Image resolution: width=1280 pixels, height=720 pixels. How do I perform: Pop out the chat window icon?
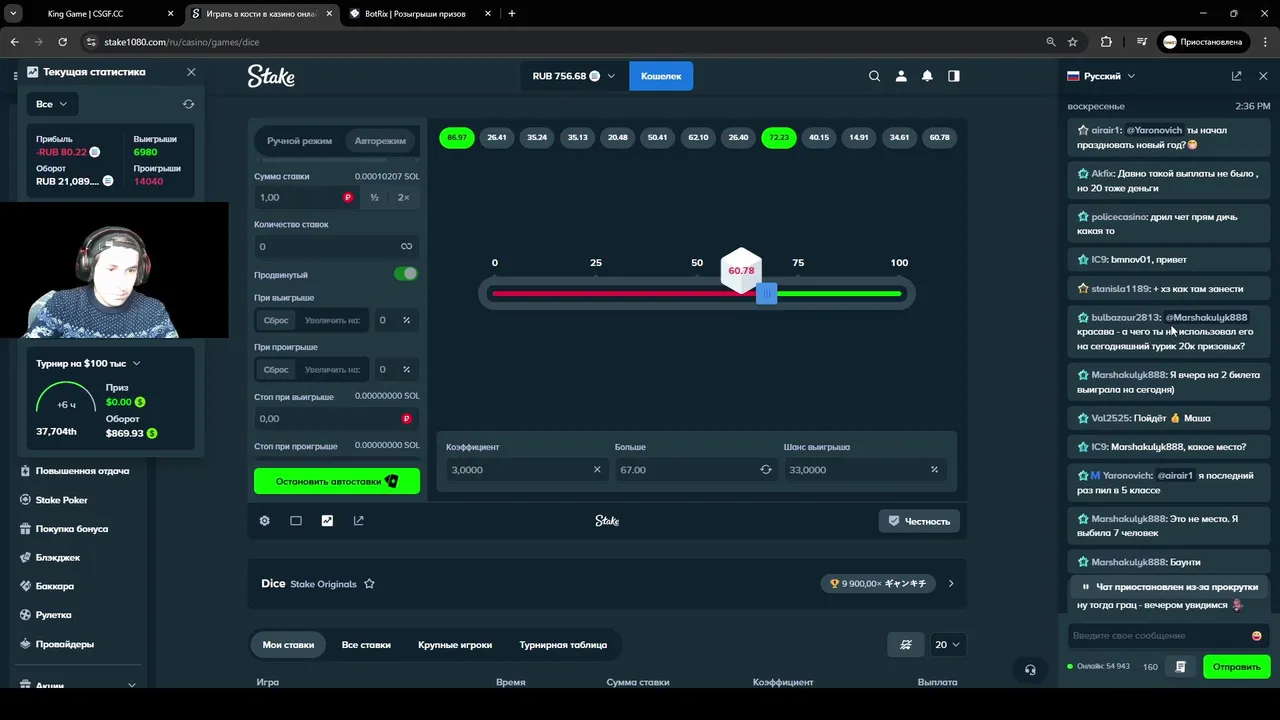point(1237,76)
